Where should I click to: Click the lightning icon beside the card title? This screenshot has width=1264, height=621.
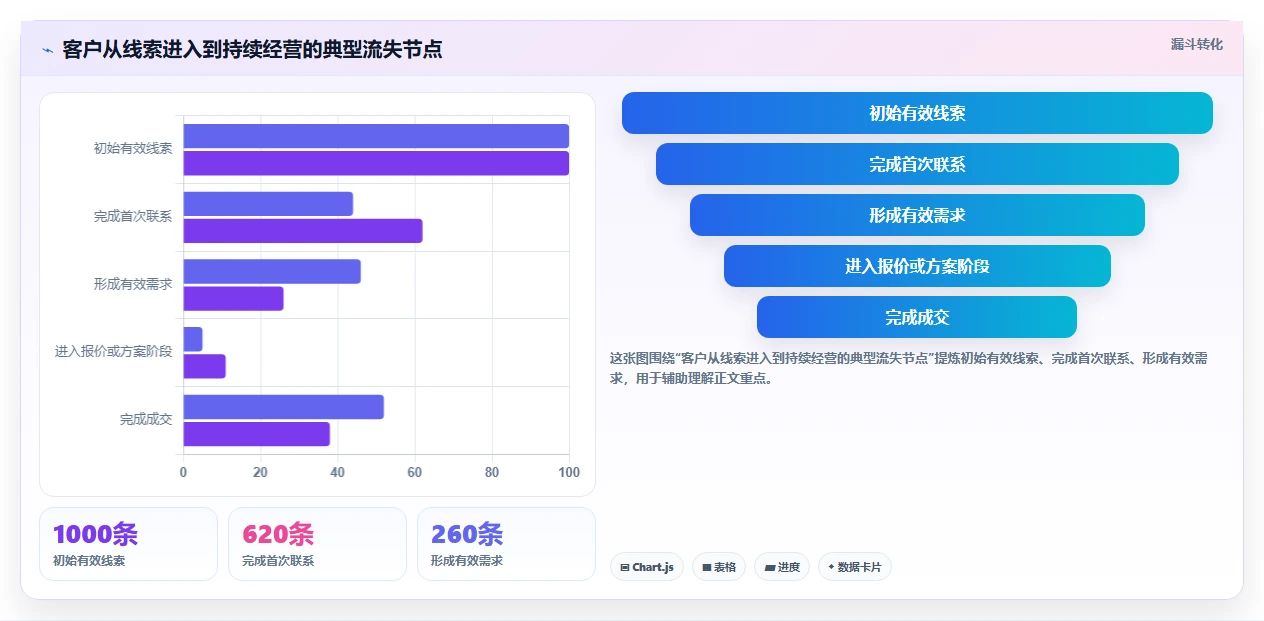(x=47, y=49)
